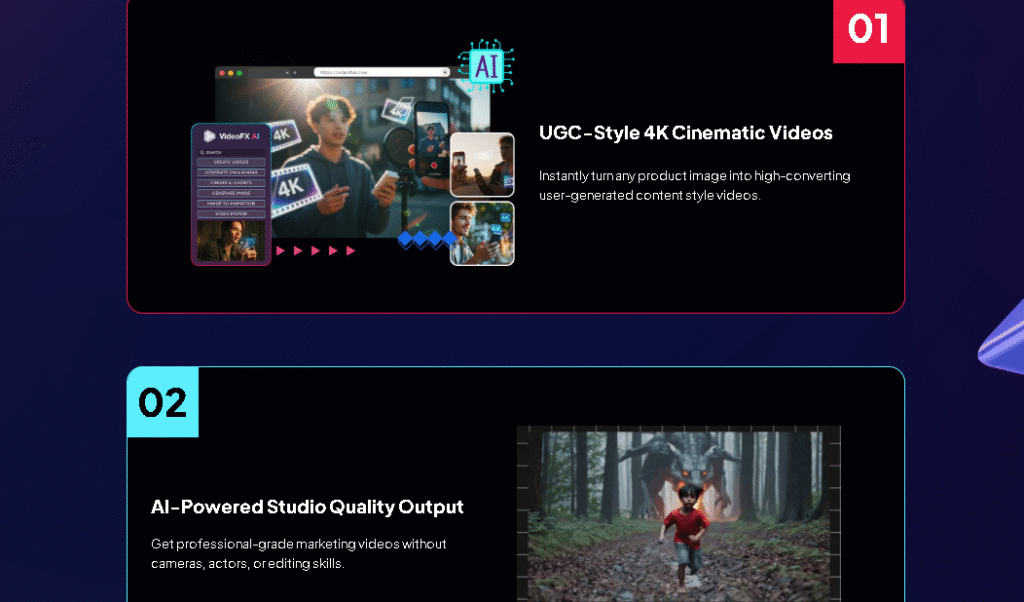Click the row of pink play arrows
Image resolution: width=1024 pixels, height=602 pixels.
click(x=315, y=251)
